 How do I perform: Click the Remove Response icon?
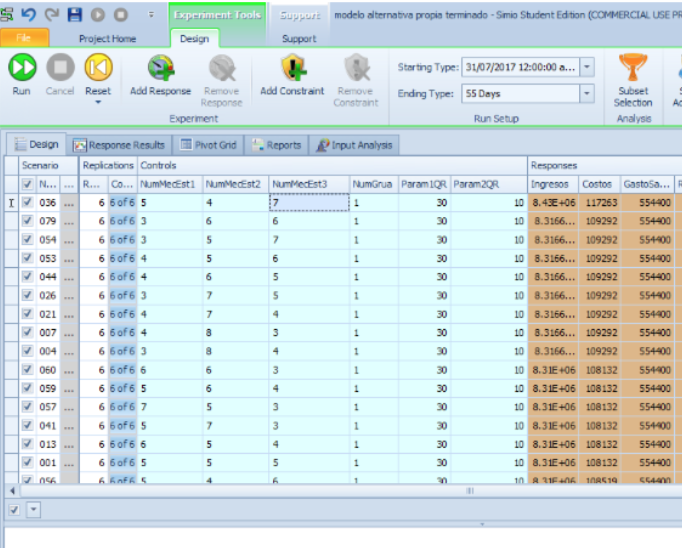222,68
